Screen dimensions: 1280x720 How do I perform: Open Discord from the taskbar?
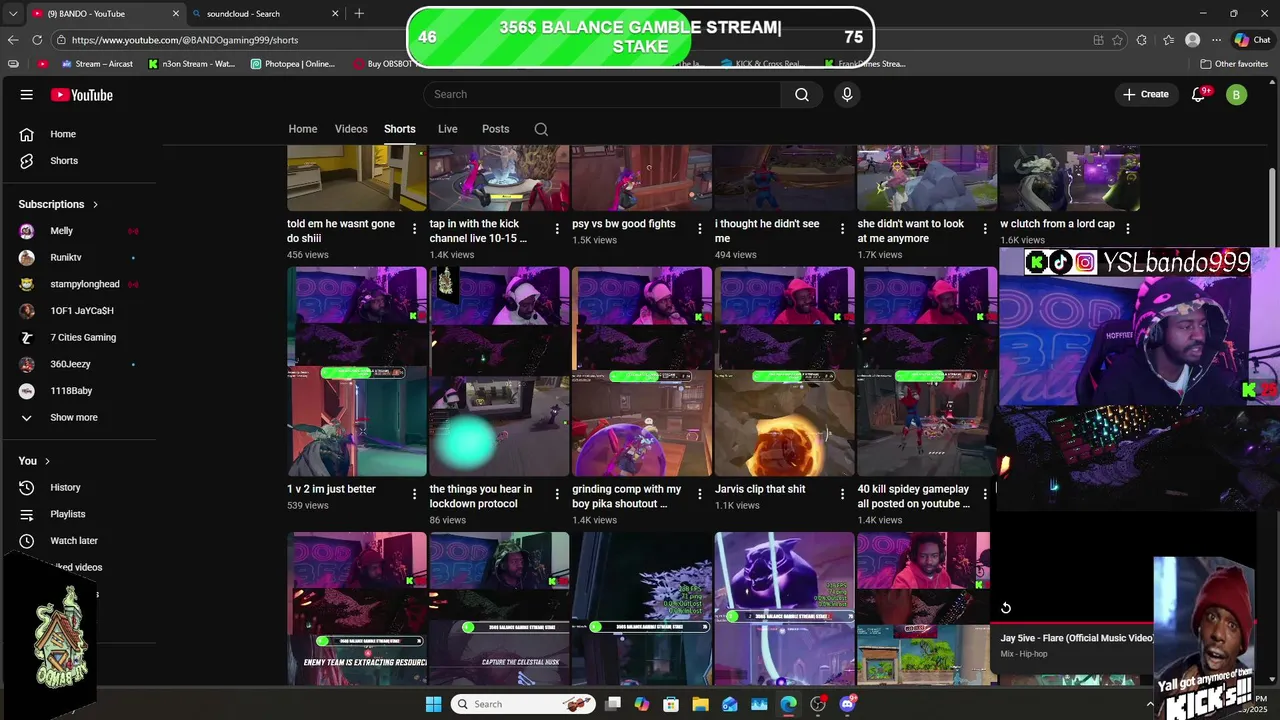(848, 704)
